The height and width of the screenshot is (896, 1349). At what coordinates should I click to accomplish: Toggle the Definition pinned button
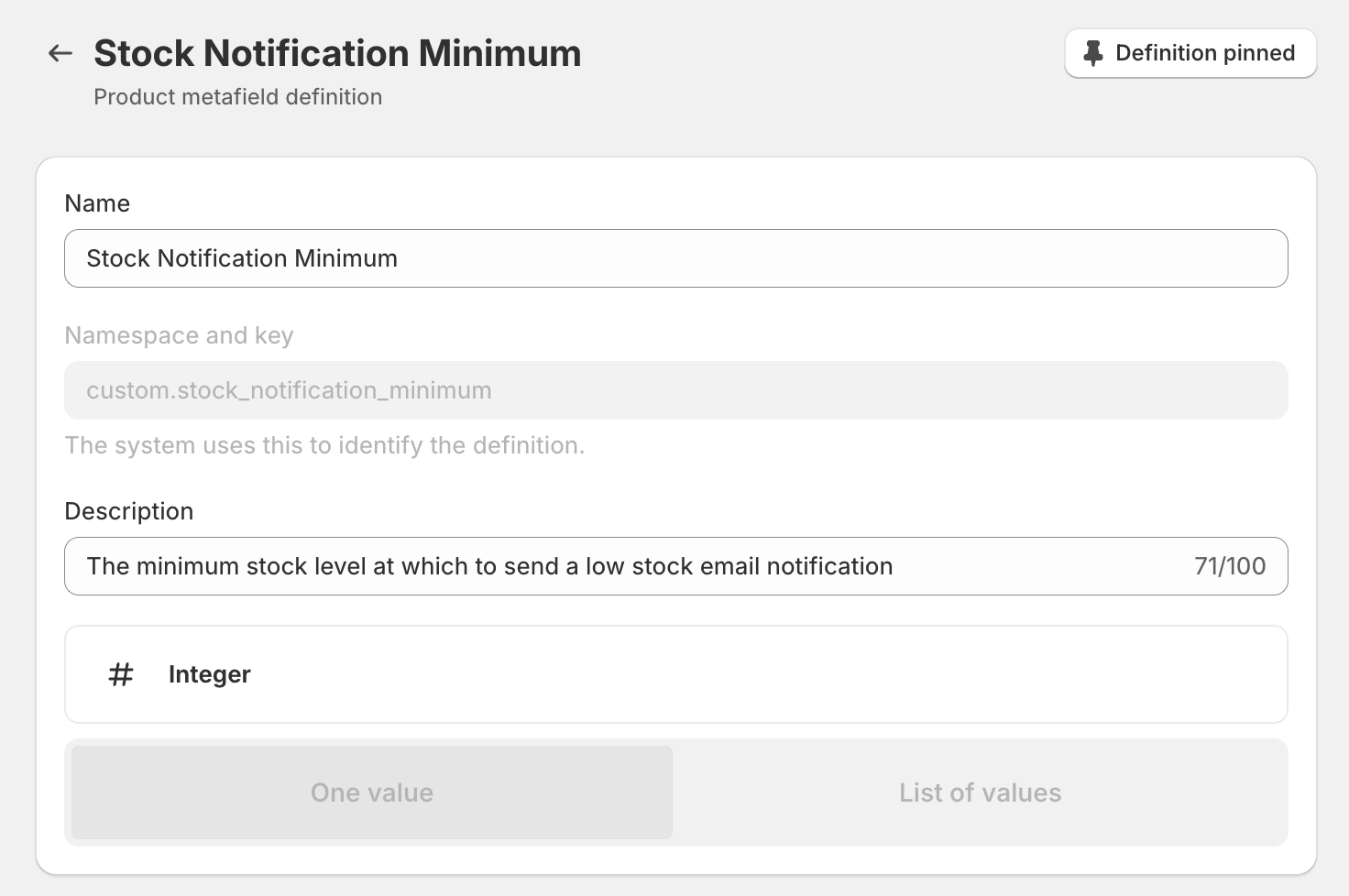point(1190,53)
